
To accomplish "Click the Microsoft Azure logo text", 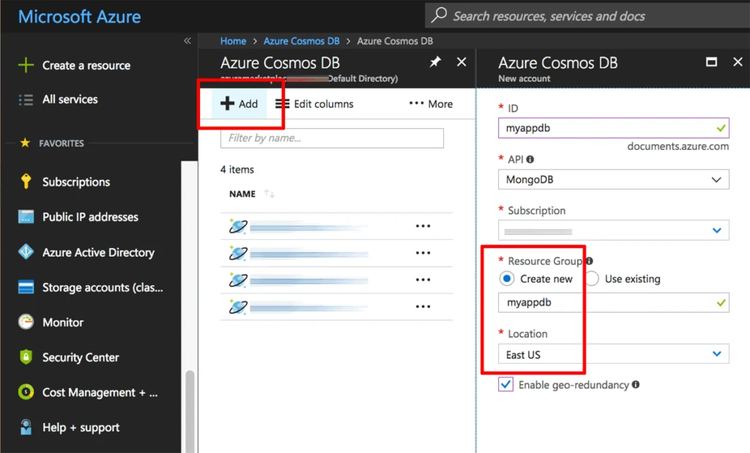I will pos(79,17).
